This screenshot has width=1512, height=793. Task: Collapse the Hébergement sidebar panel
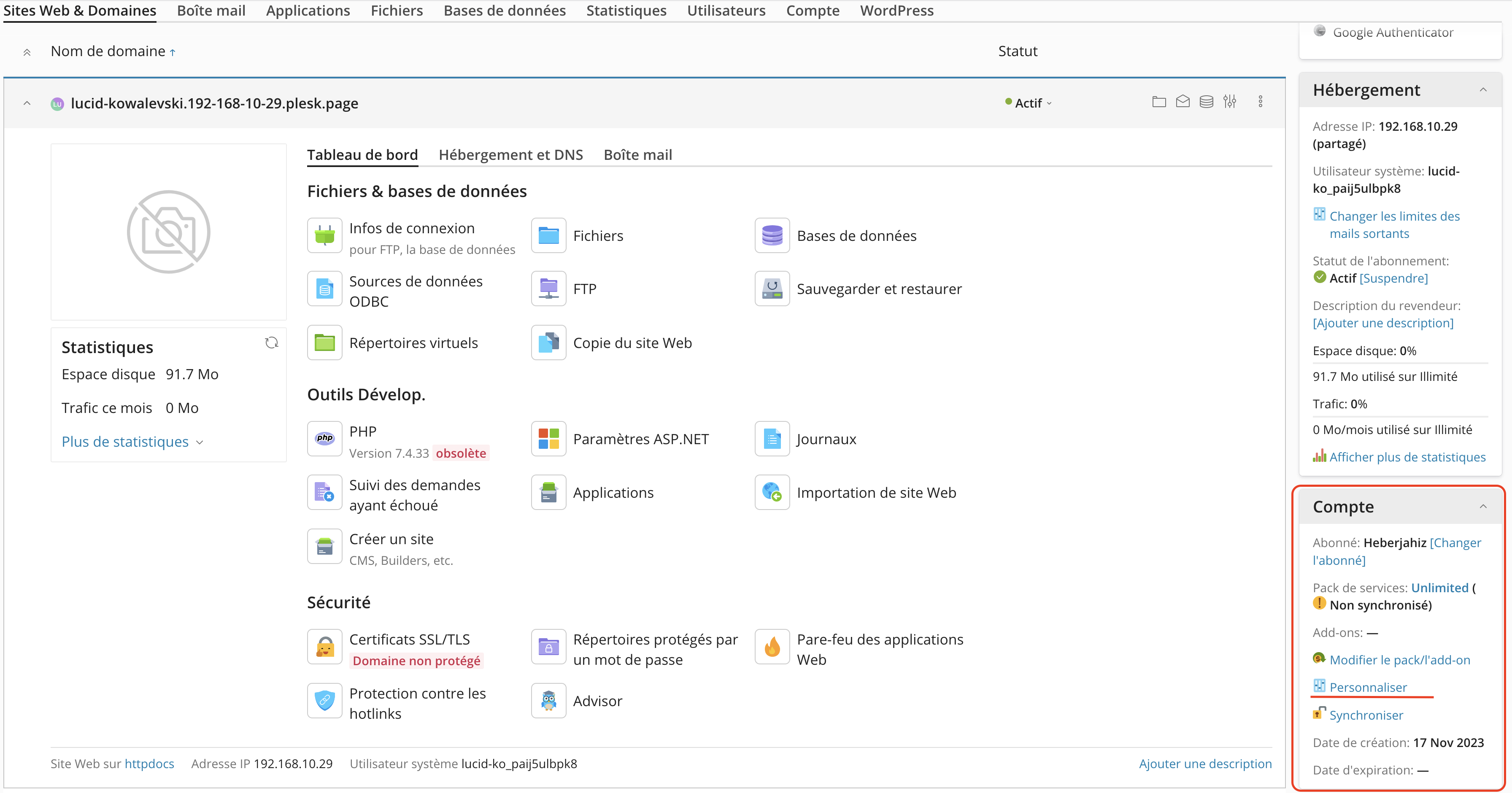point(1482,90)
